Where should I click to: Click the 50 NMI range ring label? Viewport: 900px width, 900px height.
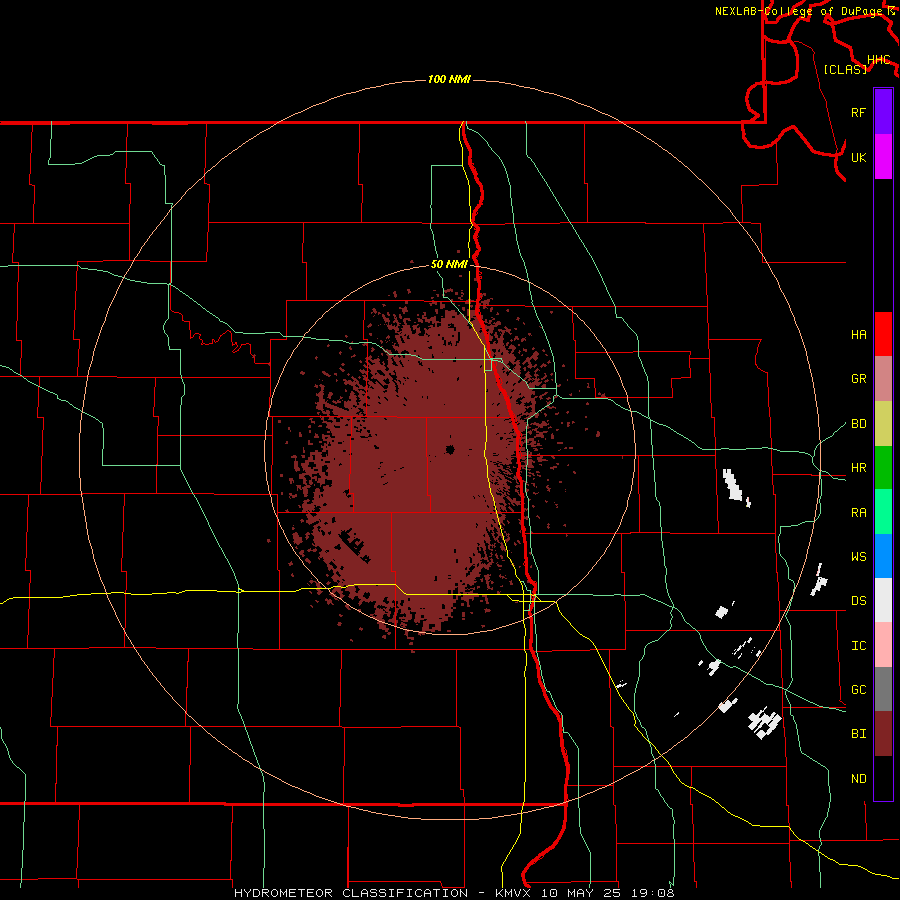pos(449,265)
